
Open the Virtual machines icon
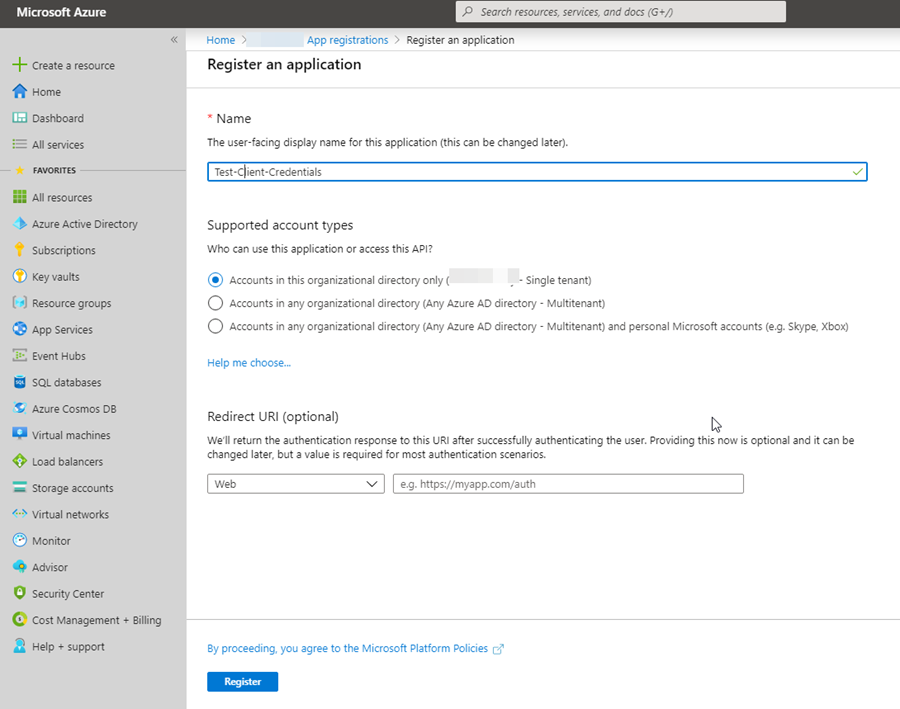point(20,435)
